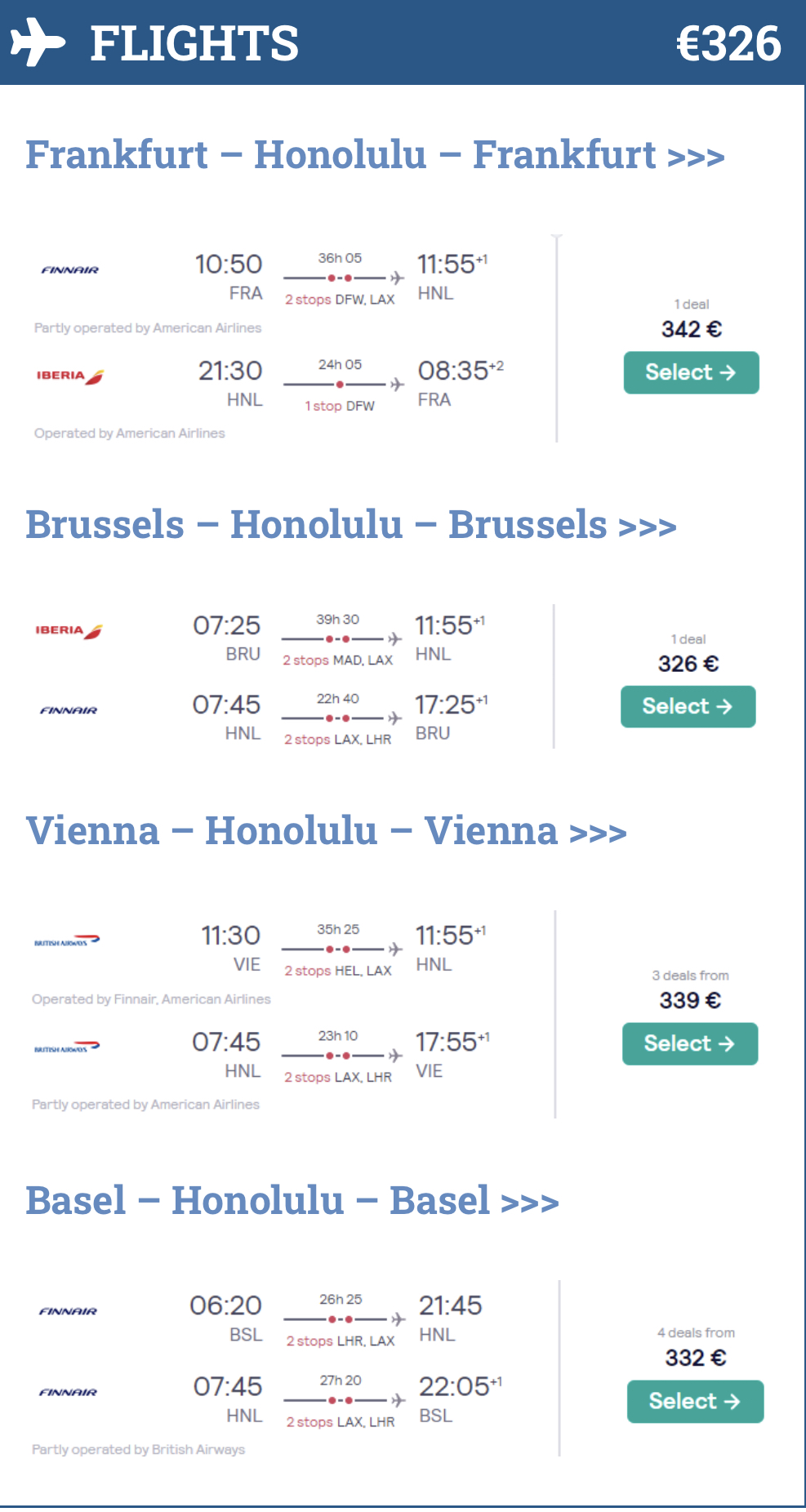Open the Basel – Honolulu – Basel link
Viewport: 806px width, 1512px height.
pyautogui.click(x=292, y=1201)
